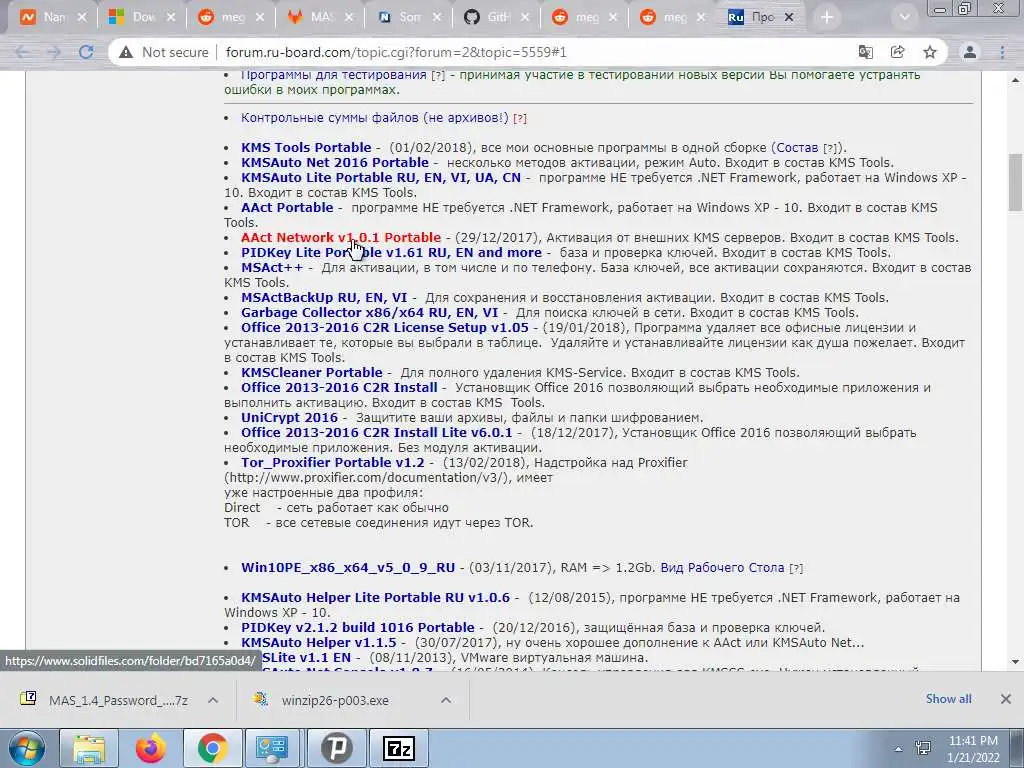Open the MSActBackUp RU, EN, VI link
This screenshot has width=1024, height=768.
tap(324, 298)
